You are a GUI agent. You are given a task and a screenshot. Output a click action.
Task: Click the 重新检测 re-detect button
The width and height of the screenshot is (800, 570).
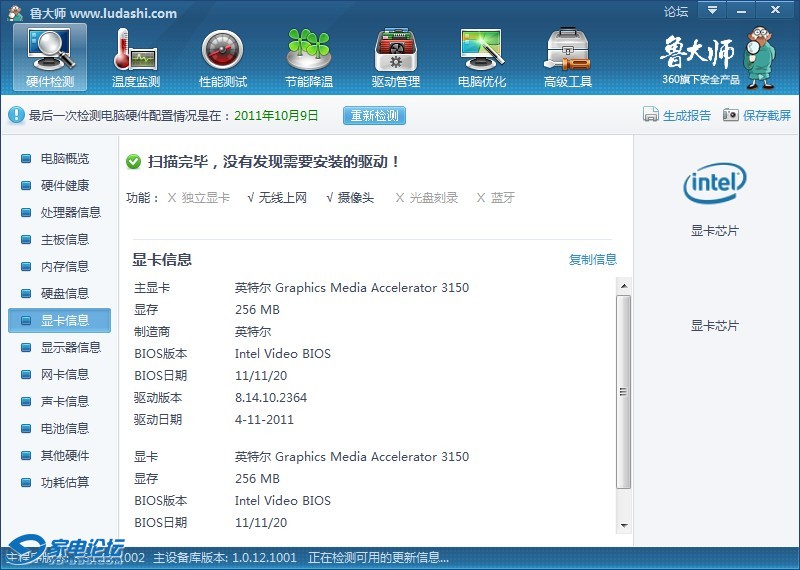(374, 115)
